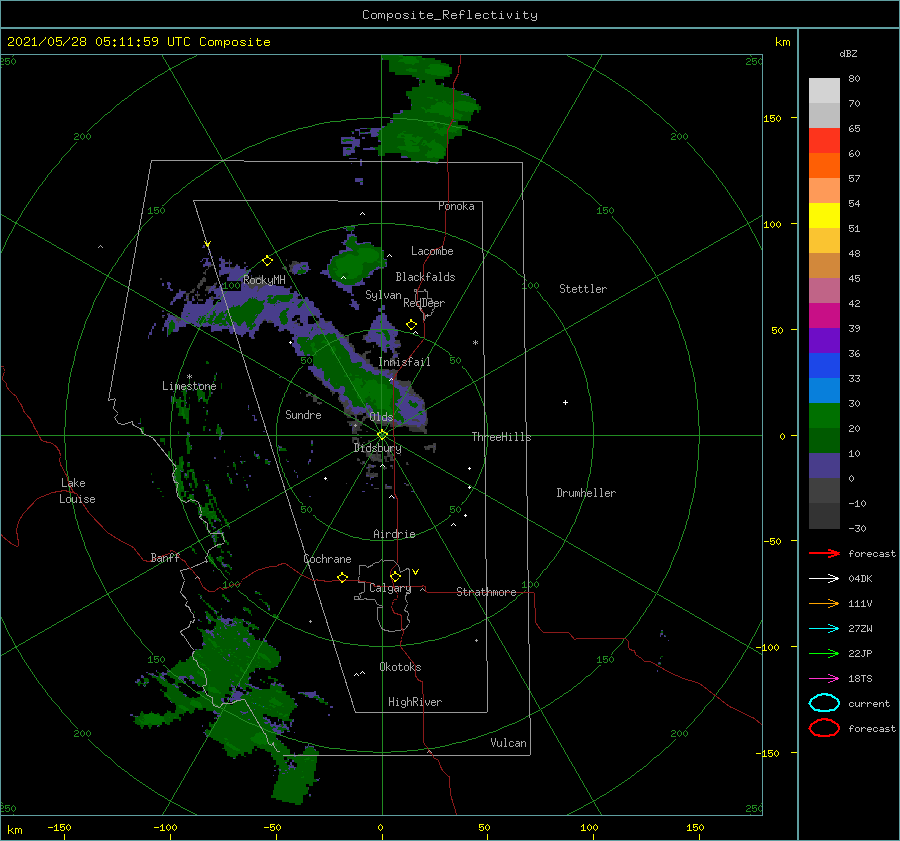Click the dBZ legend heading
The width and height of the screenshot is (900, 841).
pyautogui.click(x=848, y=53)
